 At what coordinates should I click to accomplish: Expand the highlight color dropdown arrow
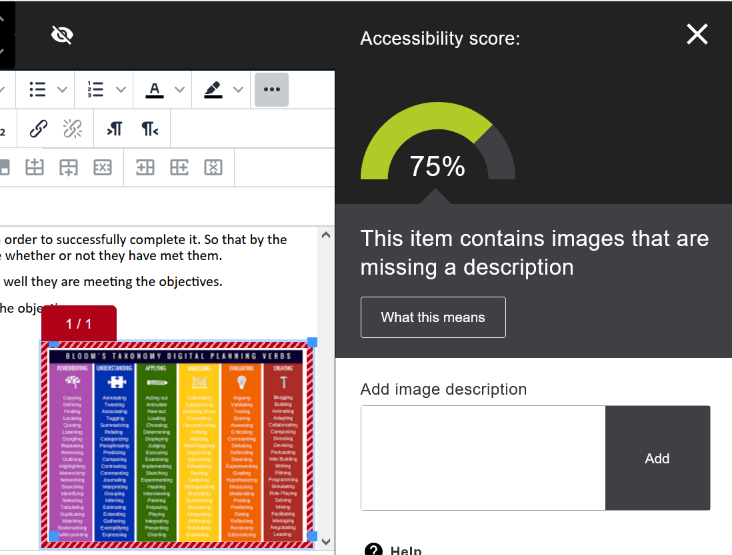point(239,89)
